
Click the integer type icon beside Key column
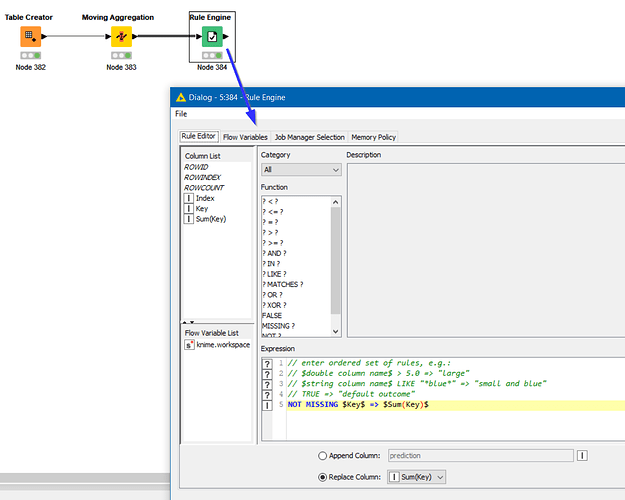pos(189,209)
